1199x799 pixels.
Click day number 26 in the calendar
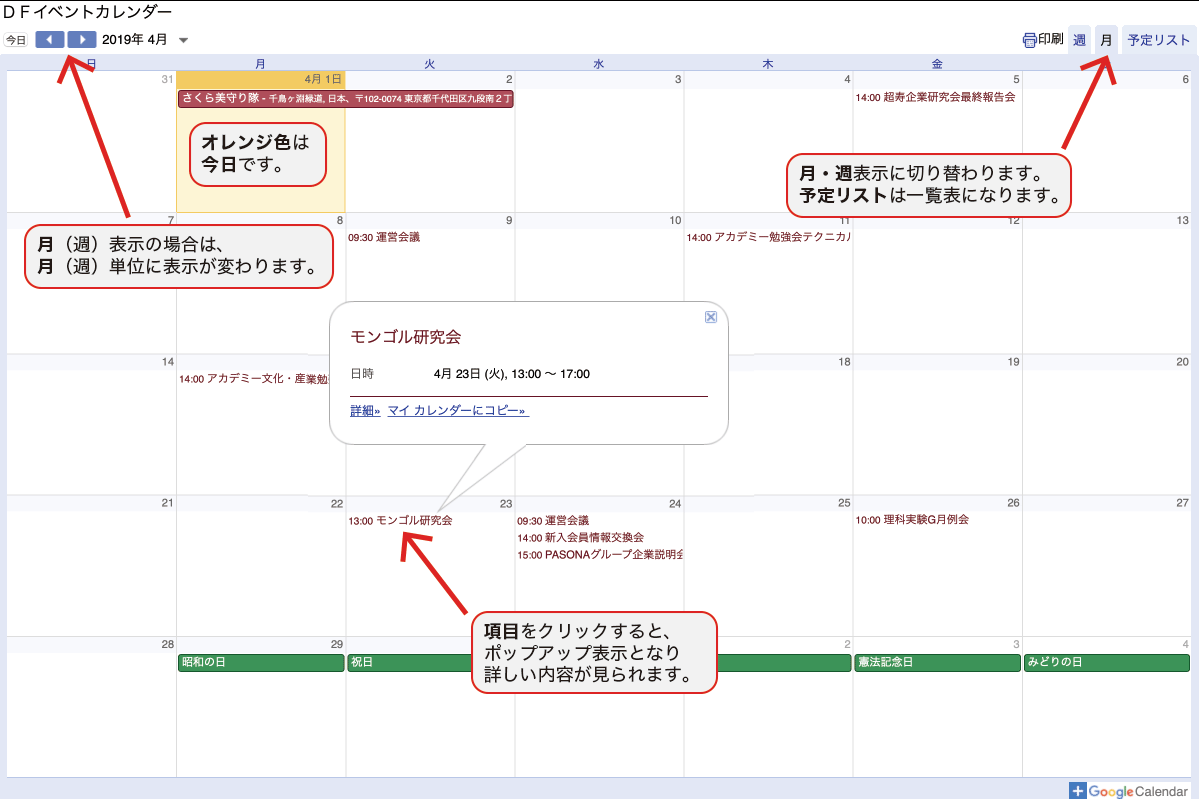(x=1013, y=503)
